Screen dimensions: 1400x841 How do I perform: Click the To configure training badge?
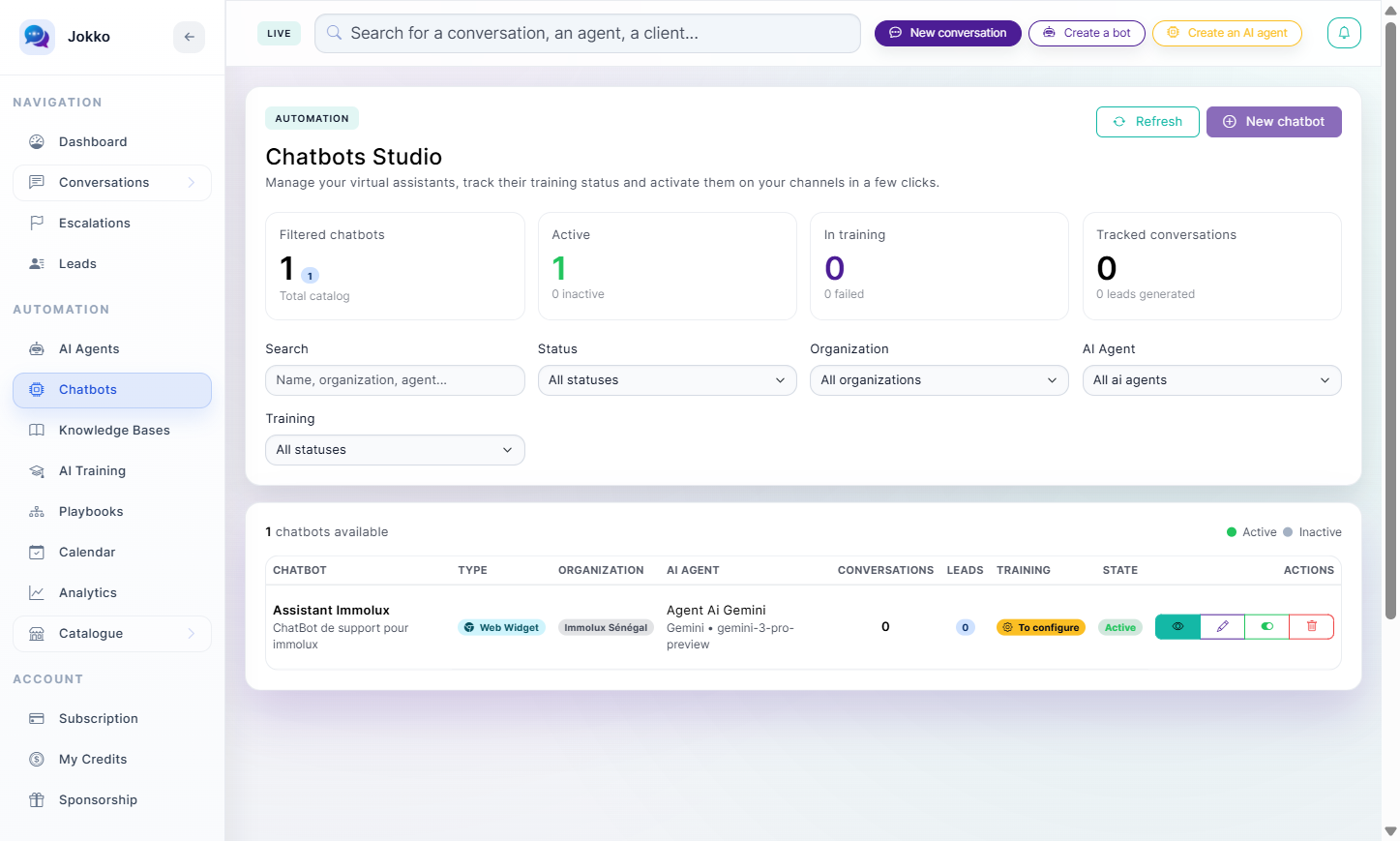[1041, 628]
